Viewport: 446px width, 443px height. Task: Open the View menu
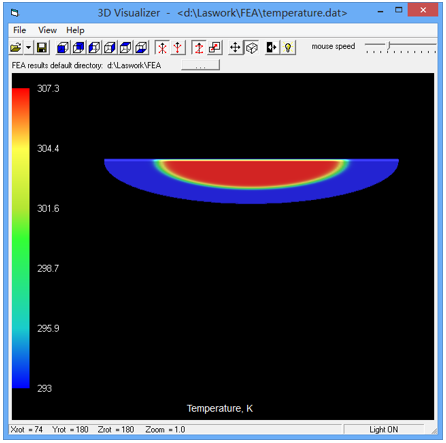(x=47, y=30)
